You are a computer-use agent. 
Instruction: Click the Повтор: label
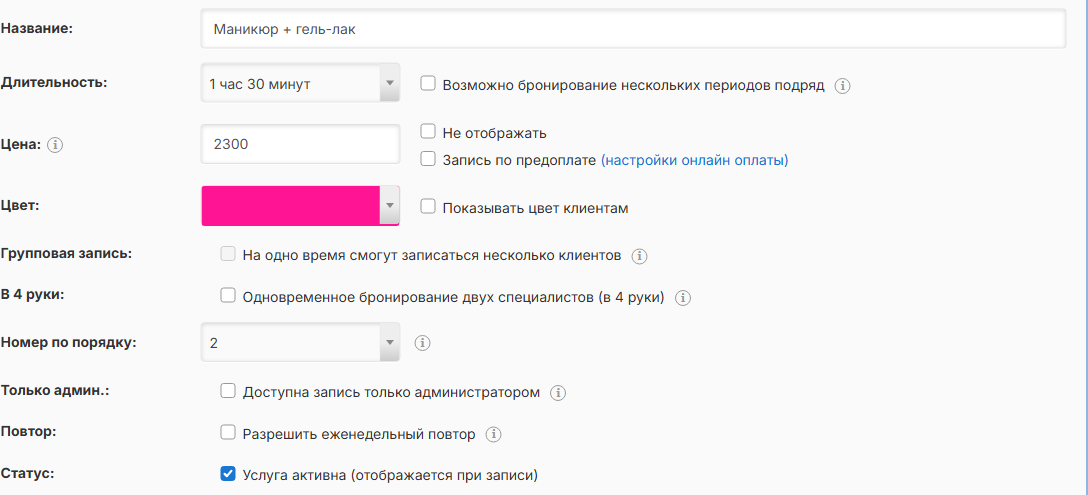(x=28, y=431)
